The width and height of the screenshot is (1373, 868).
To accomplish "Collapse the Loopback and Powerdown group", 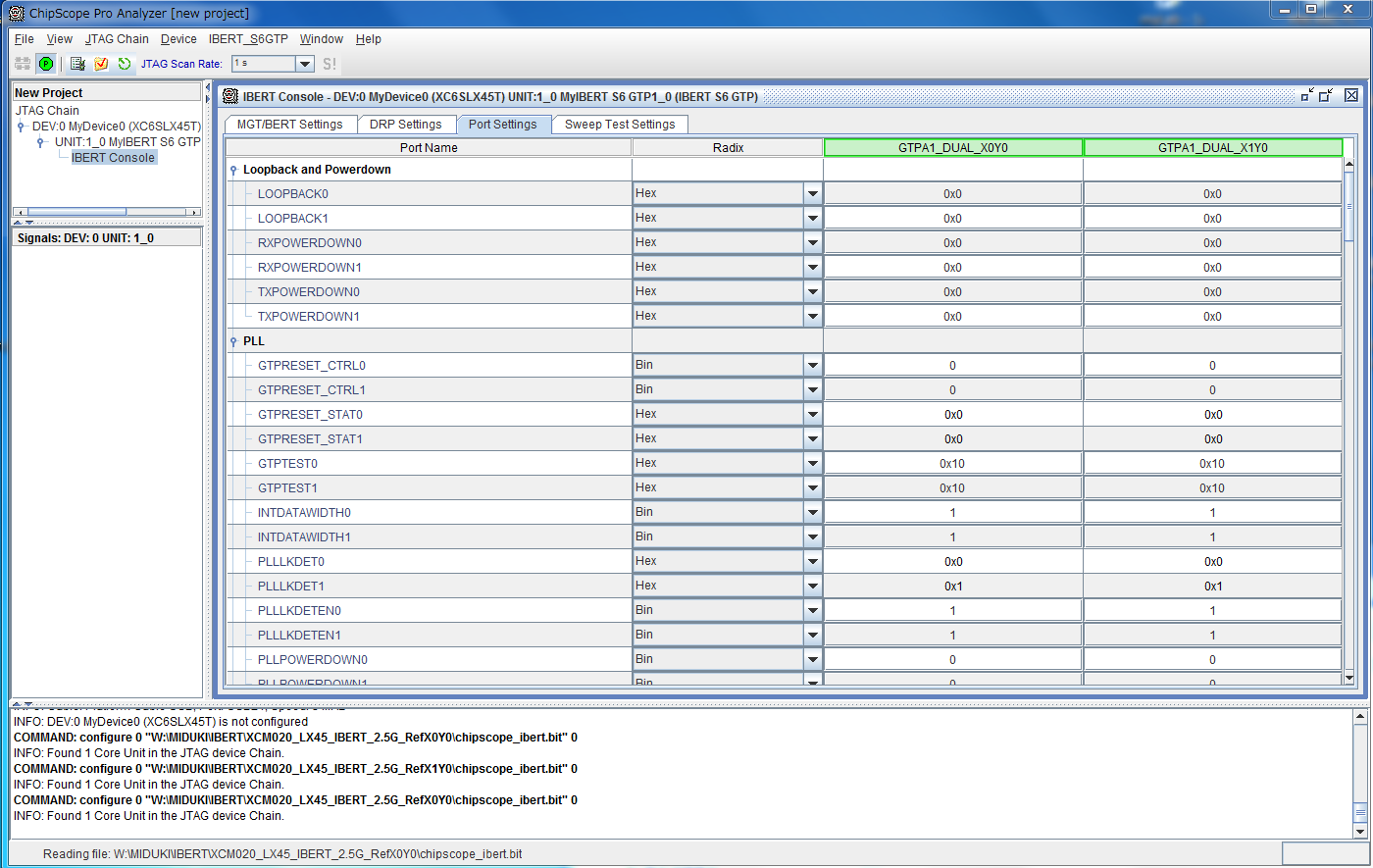I will click(233, 170).
